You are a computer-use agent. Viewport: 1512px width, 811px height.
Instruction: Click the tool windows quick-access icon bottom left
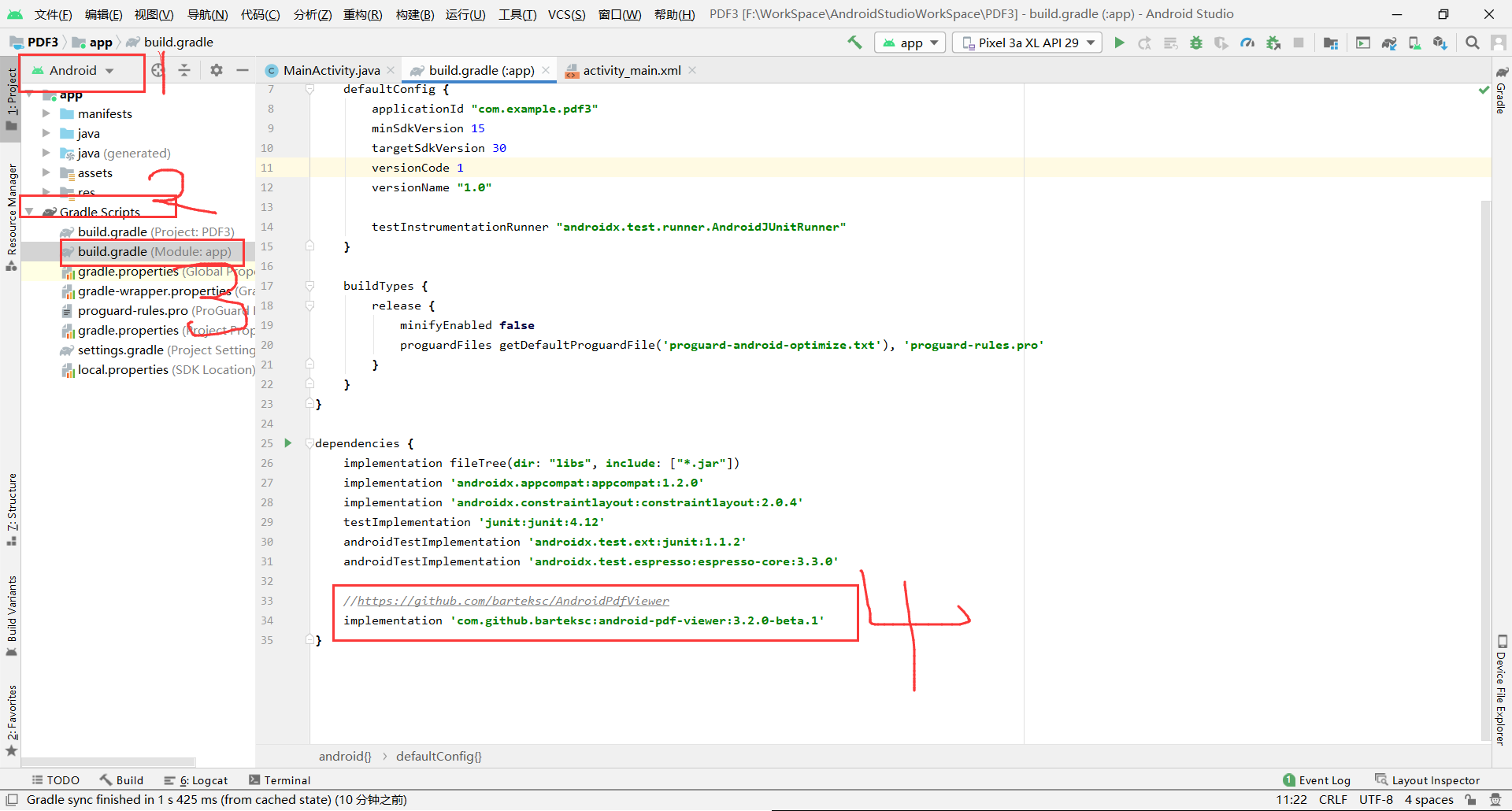click(12, 800)
